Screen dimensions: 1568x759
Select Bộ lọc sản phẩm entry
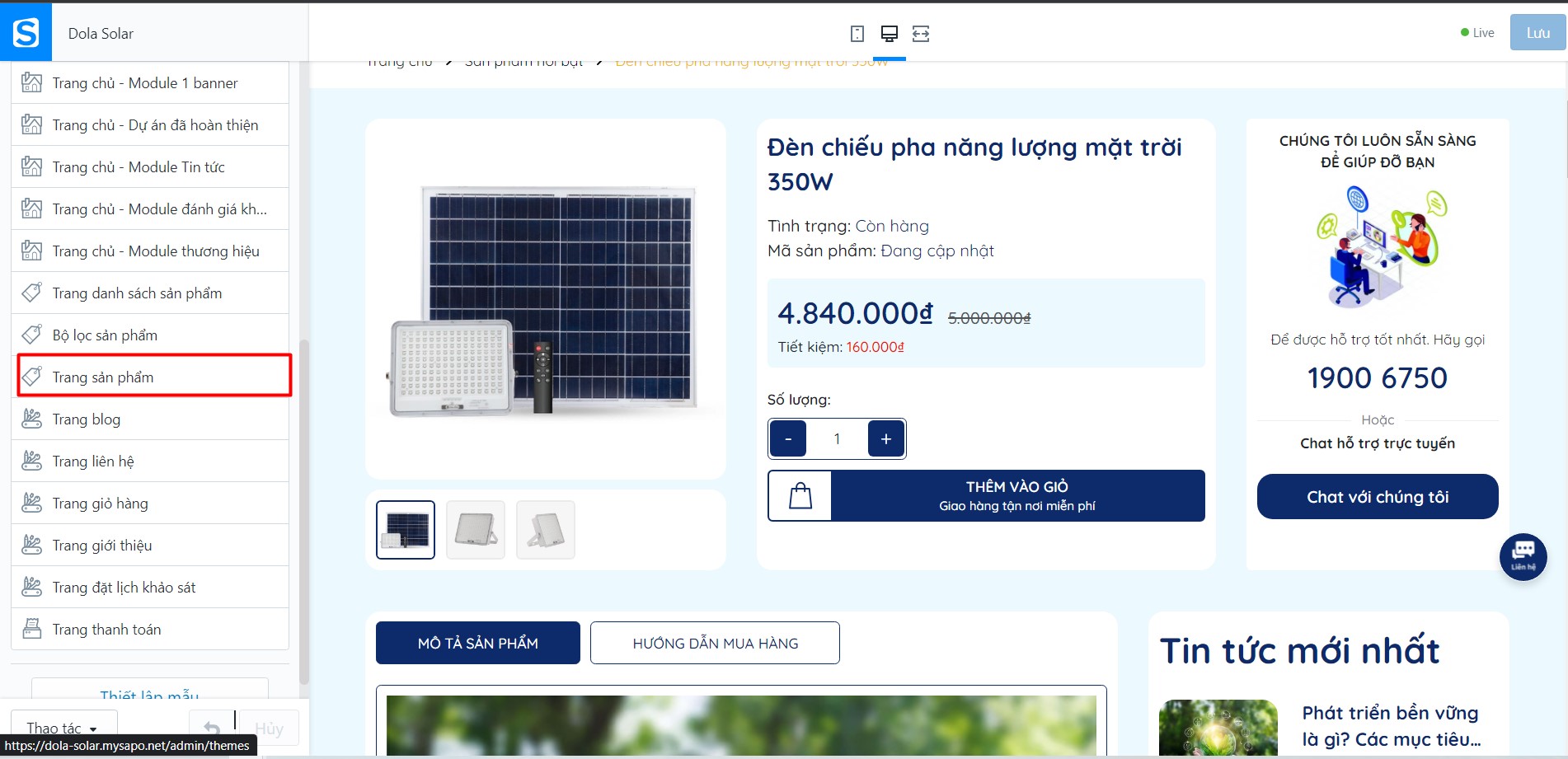(150, 335)
